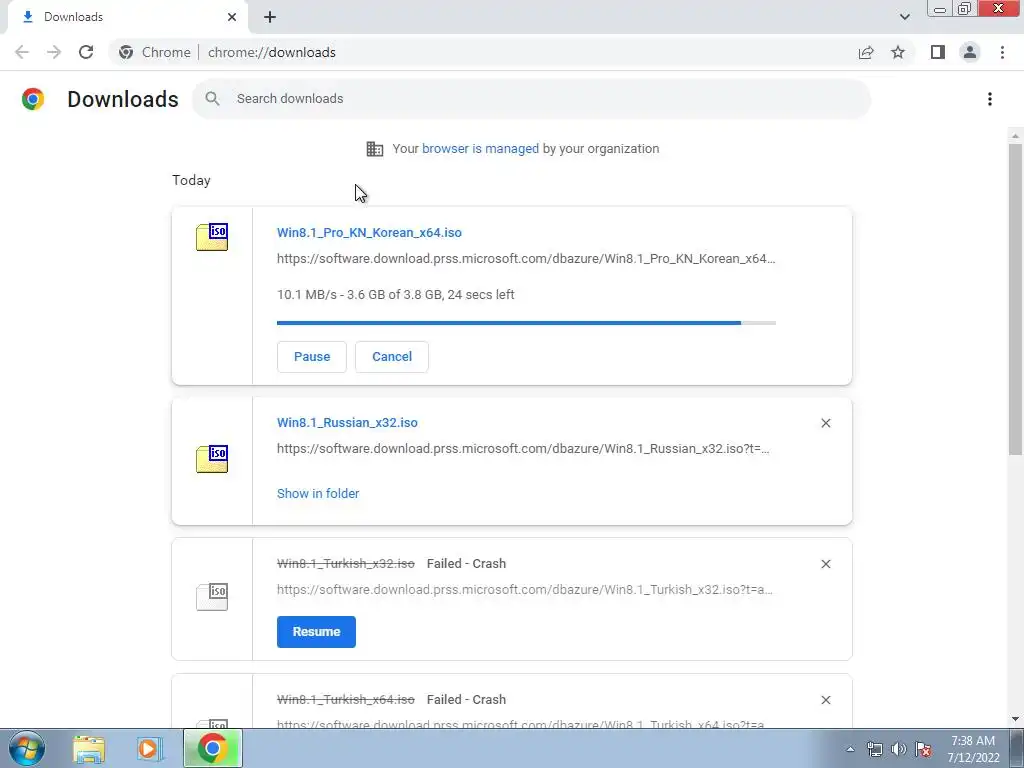Go back using the browser back arrow
Image resolution: width=1024 pixels, height=768 pixels.
(22, 52)
